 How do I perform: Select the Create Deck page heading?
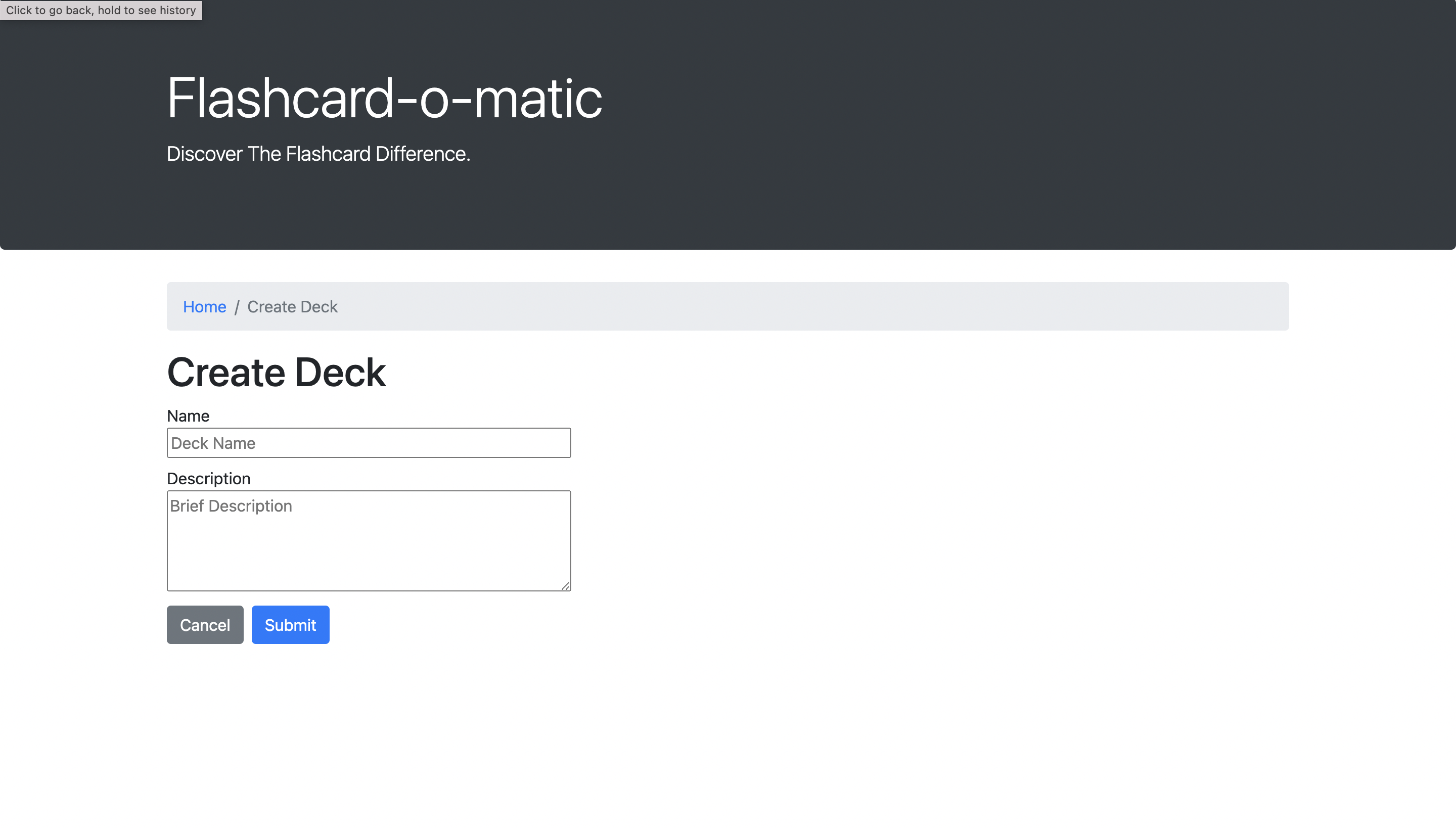pos(277,373)
